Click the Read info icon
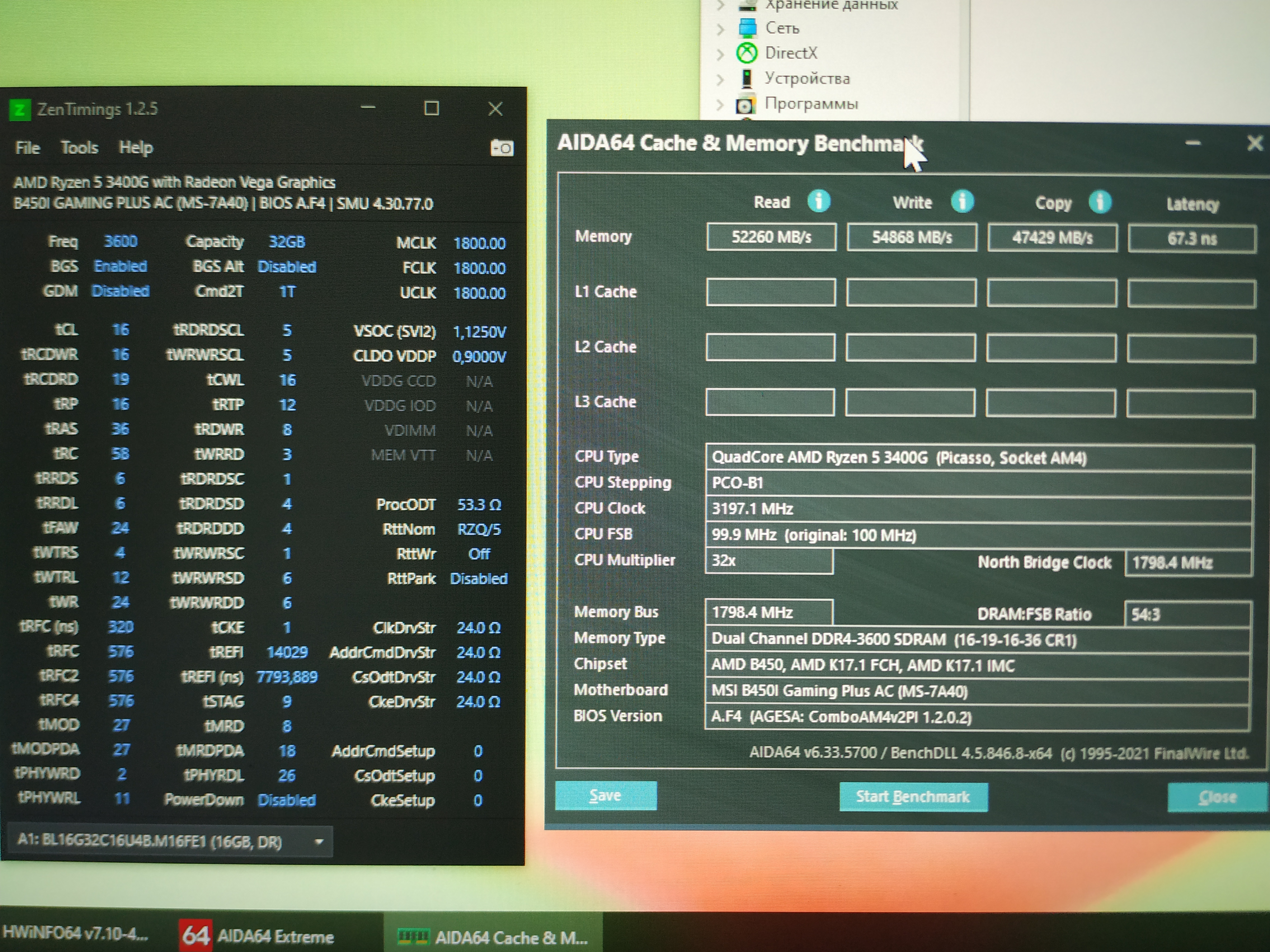The height and width of the screenshot is (952, 1270). click(819, 202)
